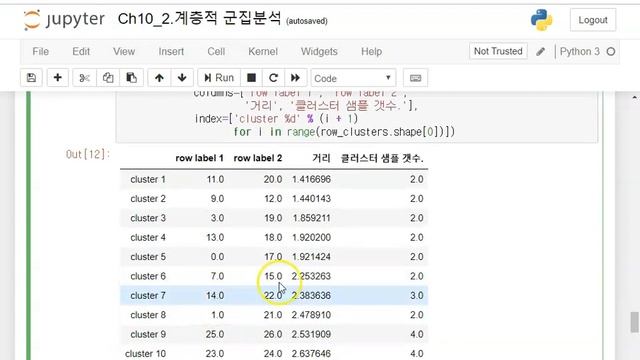Click the 'row label 2' column header

258,158
